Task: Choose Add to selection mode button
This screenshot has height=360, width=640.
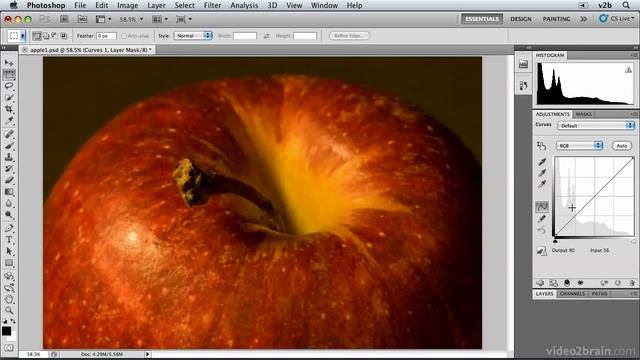Action: [46, 36]
